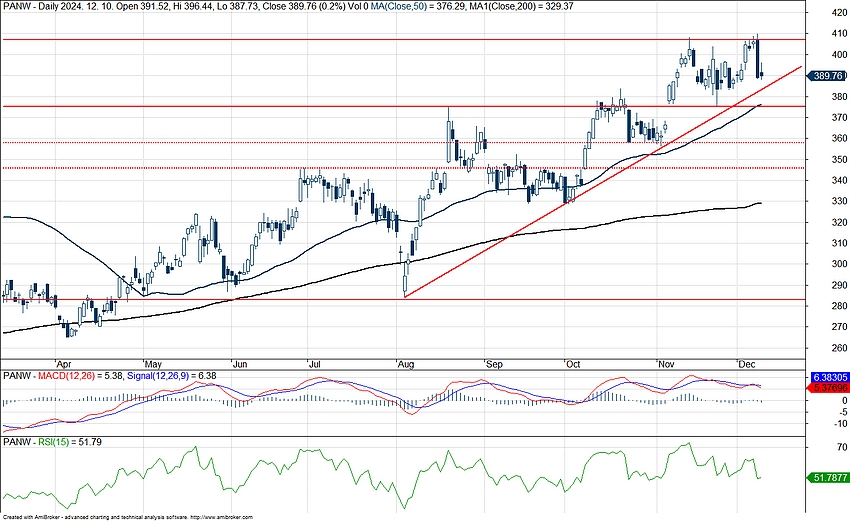Image resolution: width=850 pixels, height=521 pixels.
Task: Click the 330 price axis label
Action: tap(839, 201)
